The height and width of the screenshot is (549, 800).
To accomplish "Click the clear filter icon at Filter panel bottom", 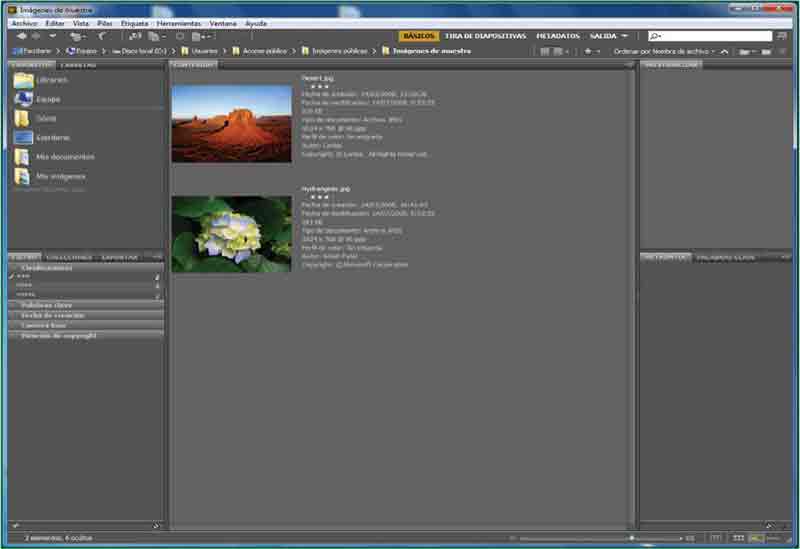I will tap(156, 525).
